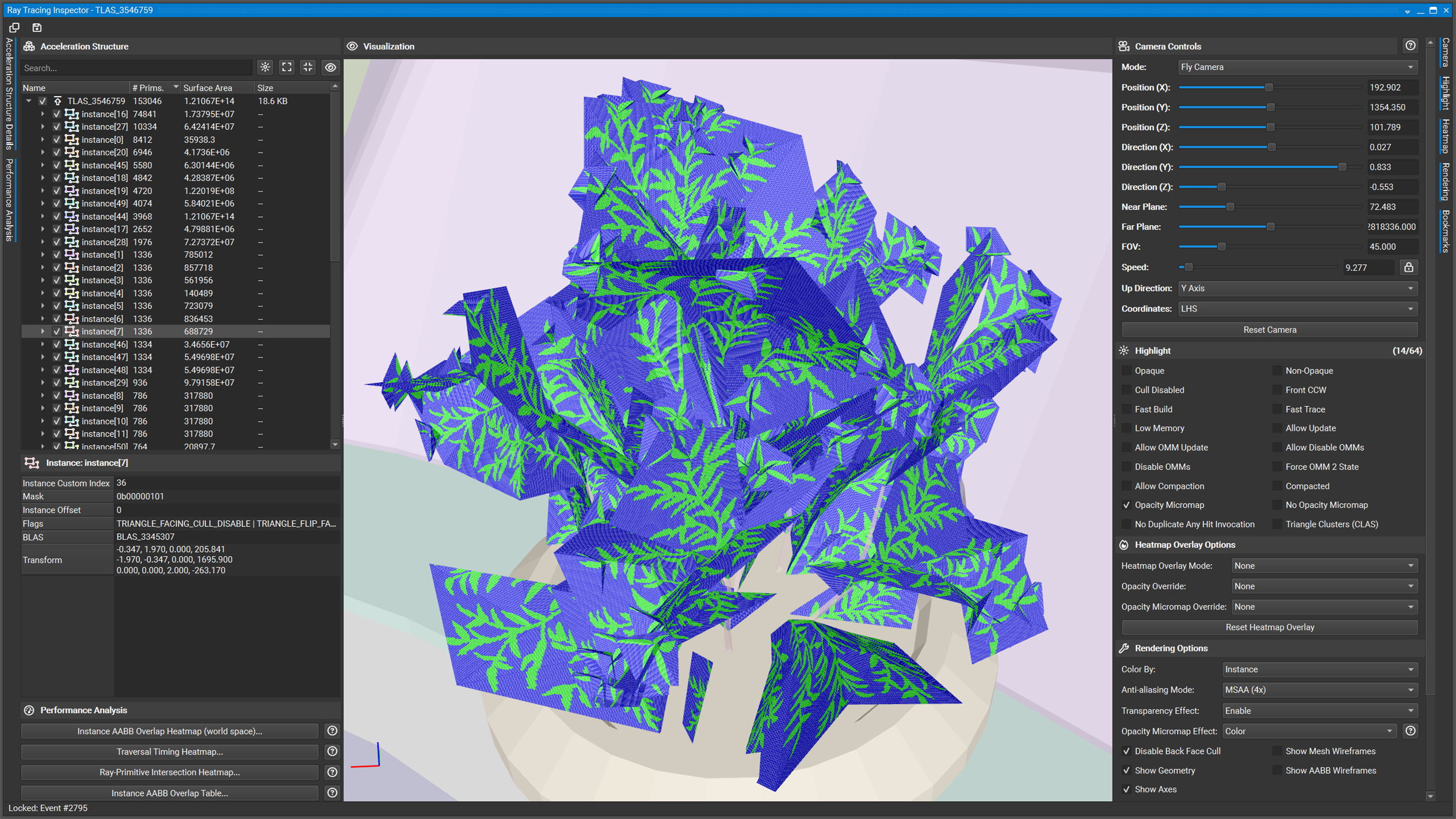Click the Reset Camera button
Image resolution: width=1456 pixels, height=819 pixels.
pyautogui.click(x=1269, y=330)
